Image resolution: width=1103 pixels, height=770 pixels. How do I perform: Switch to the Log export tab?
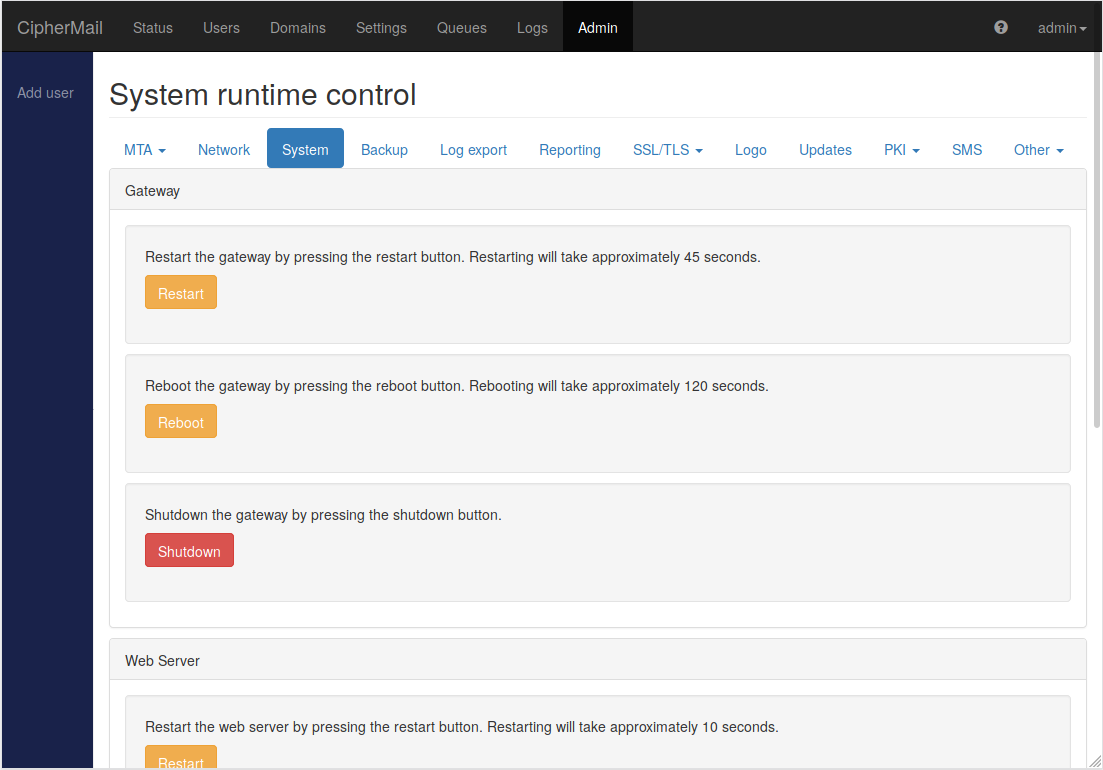[473, 150]
